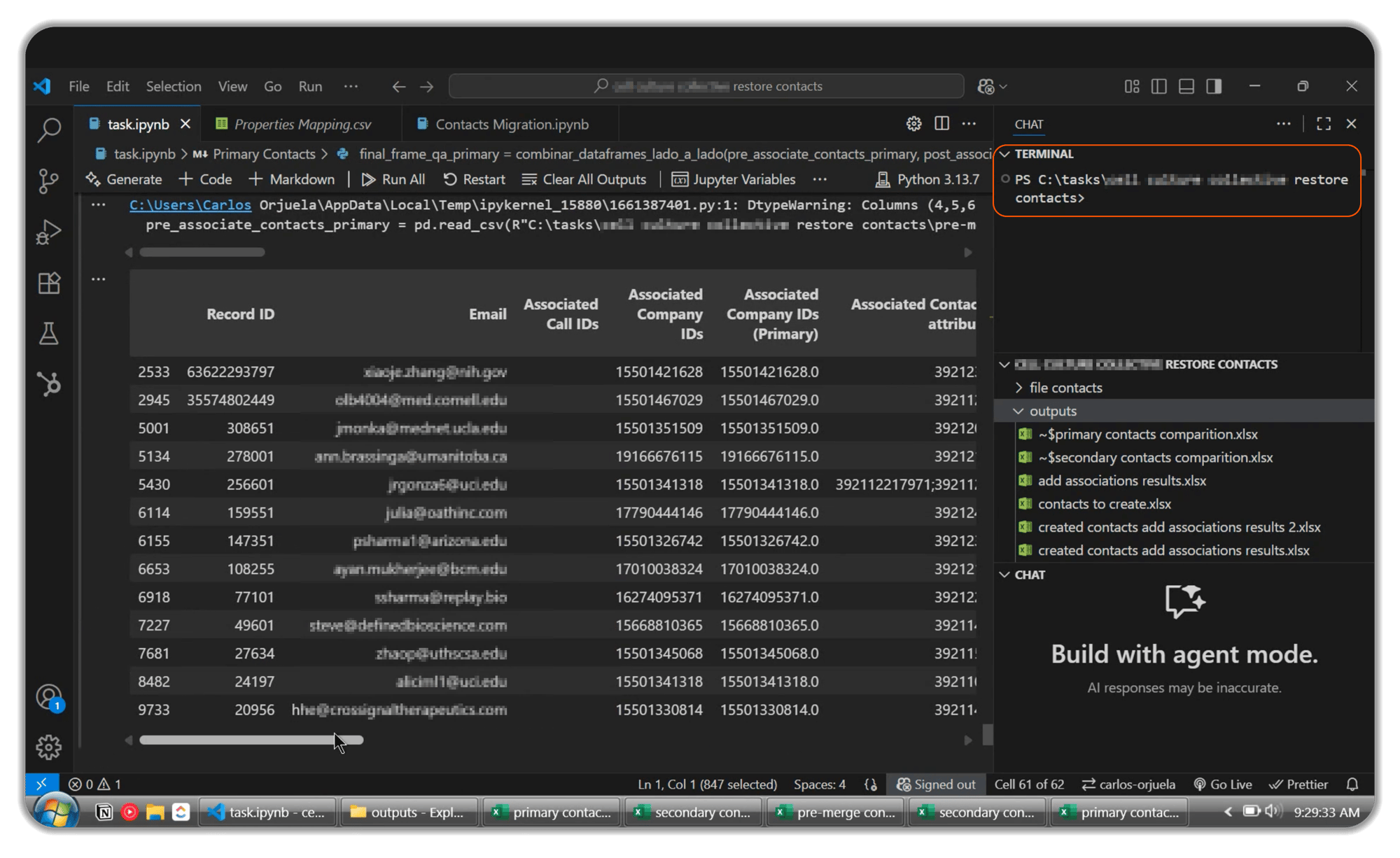Open the Extensions view icon
The width and height of the screenshot is (1400, 858).
tap(49, 283)
